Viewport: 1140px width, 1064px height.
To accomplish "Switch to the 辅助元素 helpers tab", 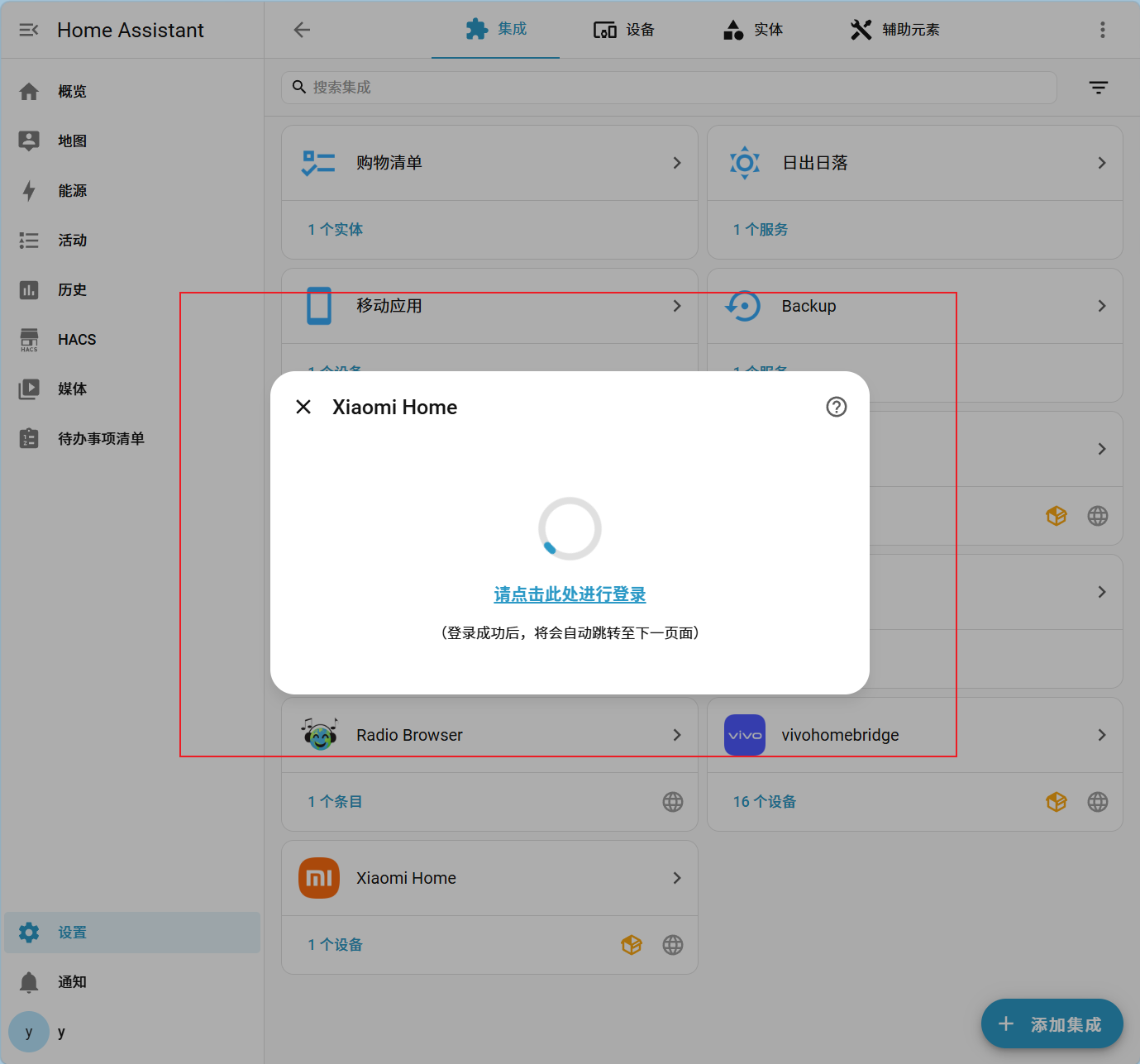I will [895, 30].
